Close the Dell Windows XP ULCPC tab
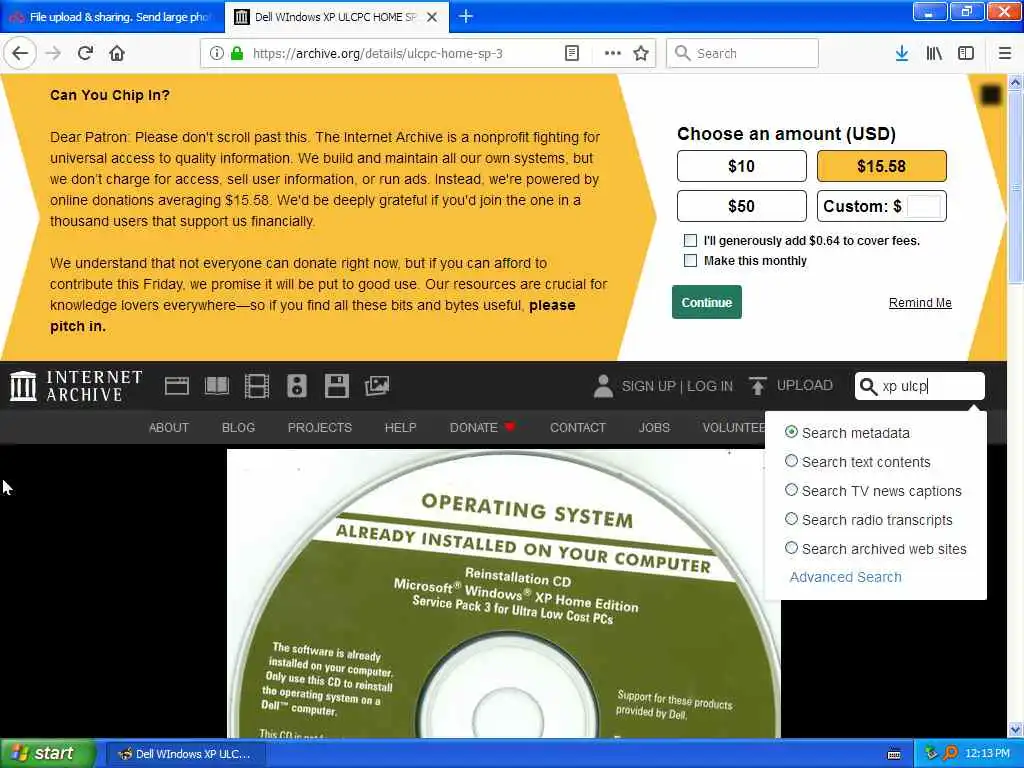 pos(432,17)
